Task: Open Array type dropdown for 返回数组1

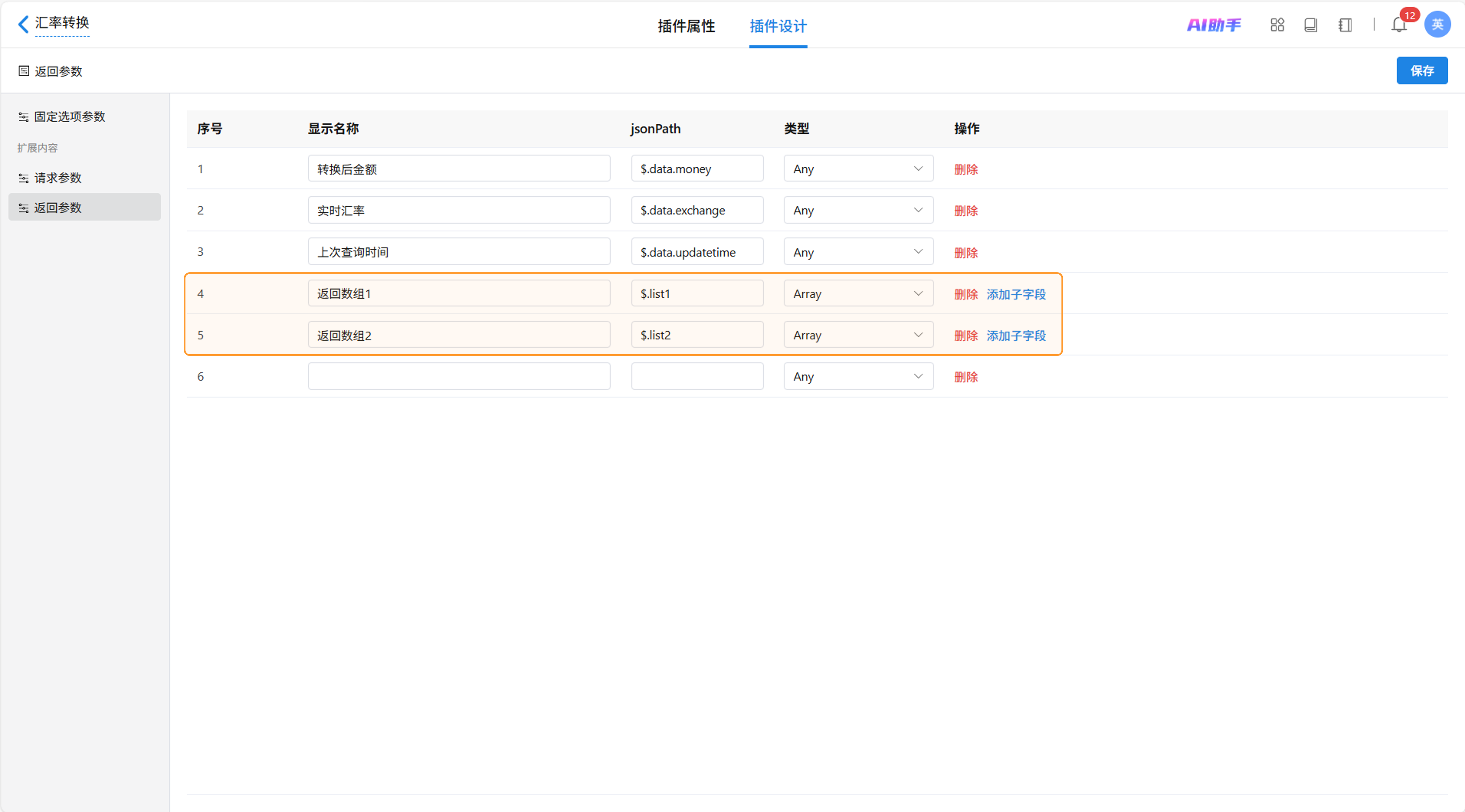Action: click(x=858, y=293)
